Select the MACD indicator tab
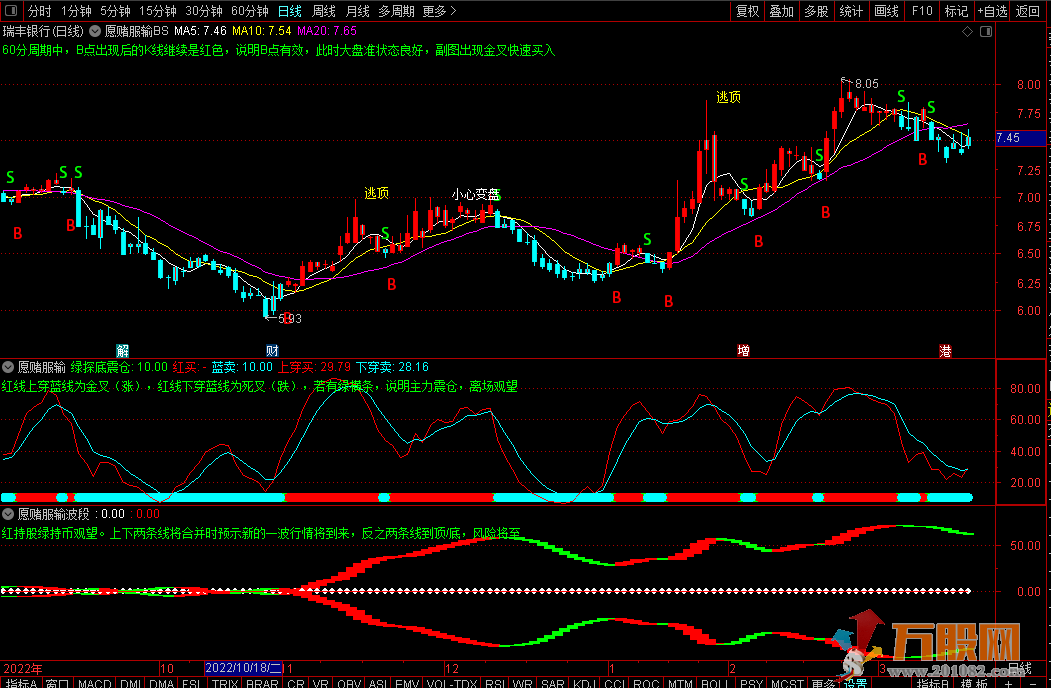1051x688 pixels. coord(95,683)
